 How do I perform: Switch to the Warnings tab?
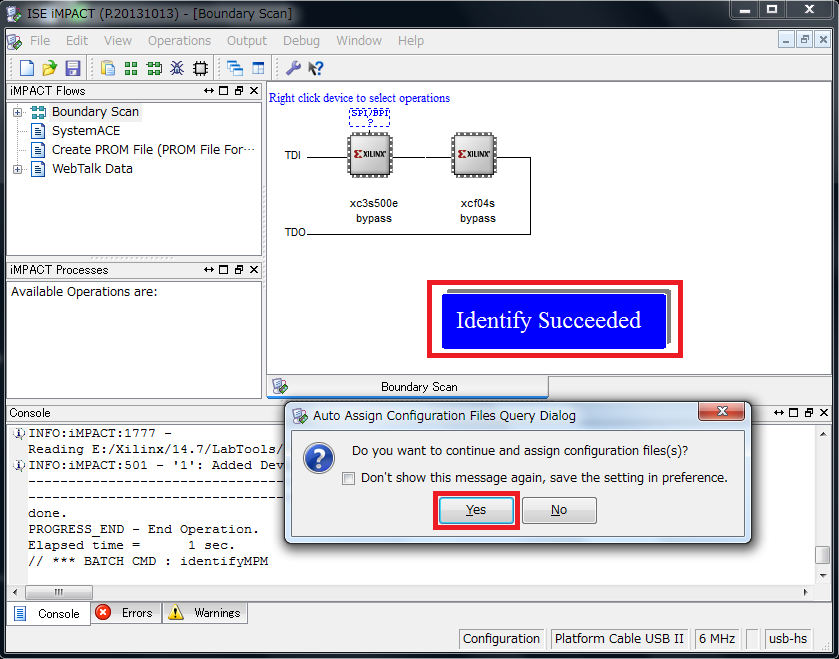point(205,613)
